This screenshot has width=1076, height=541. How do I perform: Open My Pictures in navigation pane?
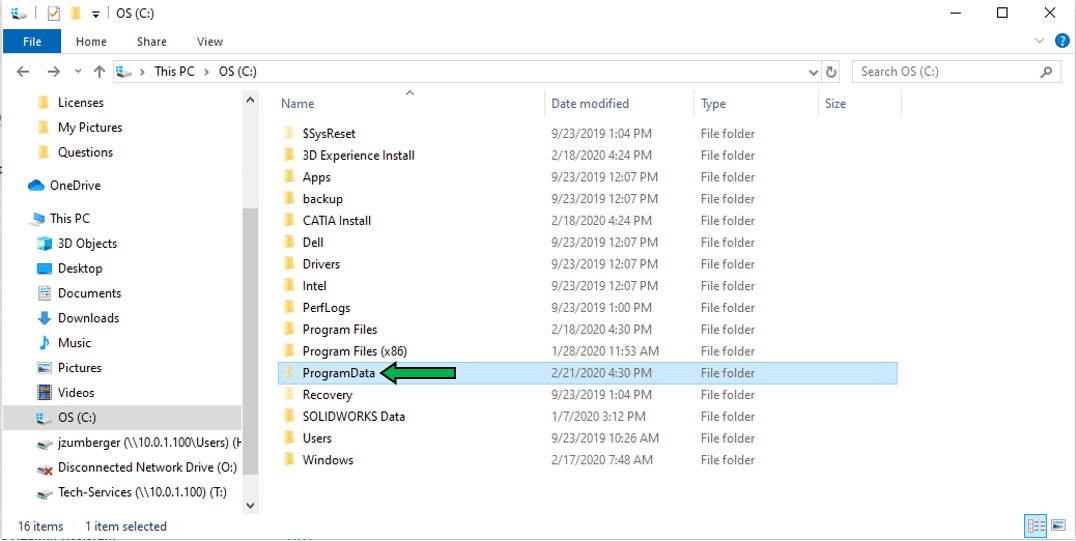[x=90, y=128]
